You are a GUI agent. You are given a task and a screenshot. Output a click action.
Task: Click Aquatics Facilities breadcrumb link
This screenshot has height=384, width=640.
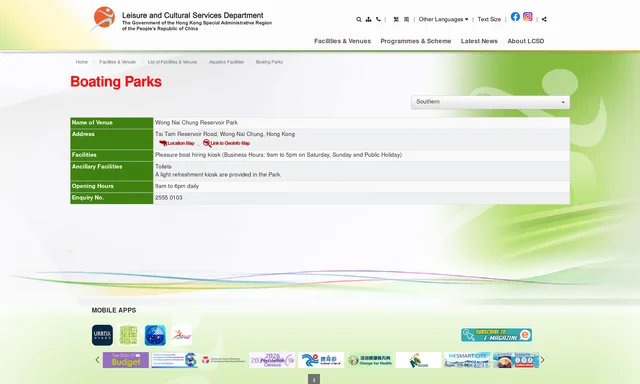[x=227, y=62]
